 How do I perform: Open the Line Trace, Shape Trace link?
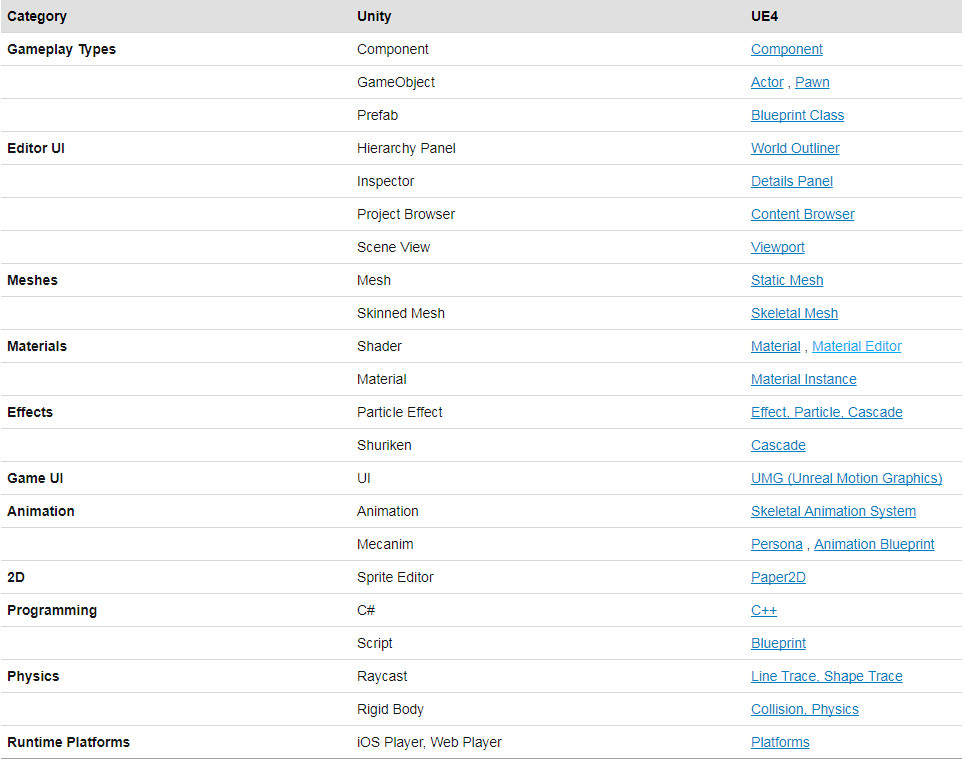point(826,677)
